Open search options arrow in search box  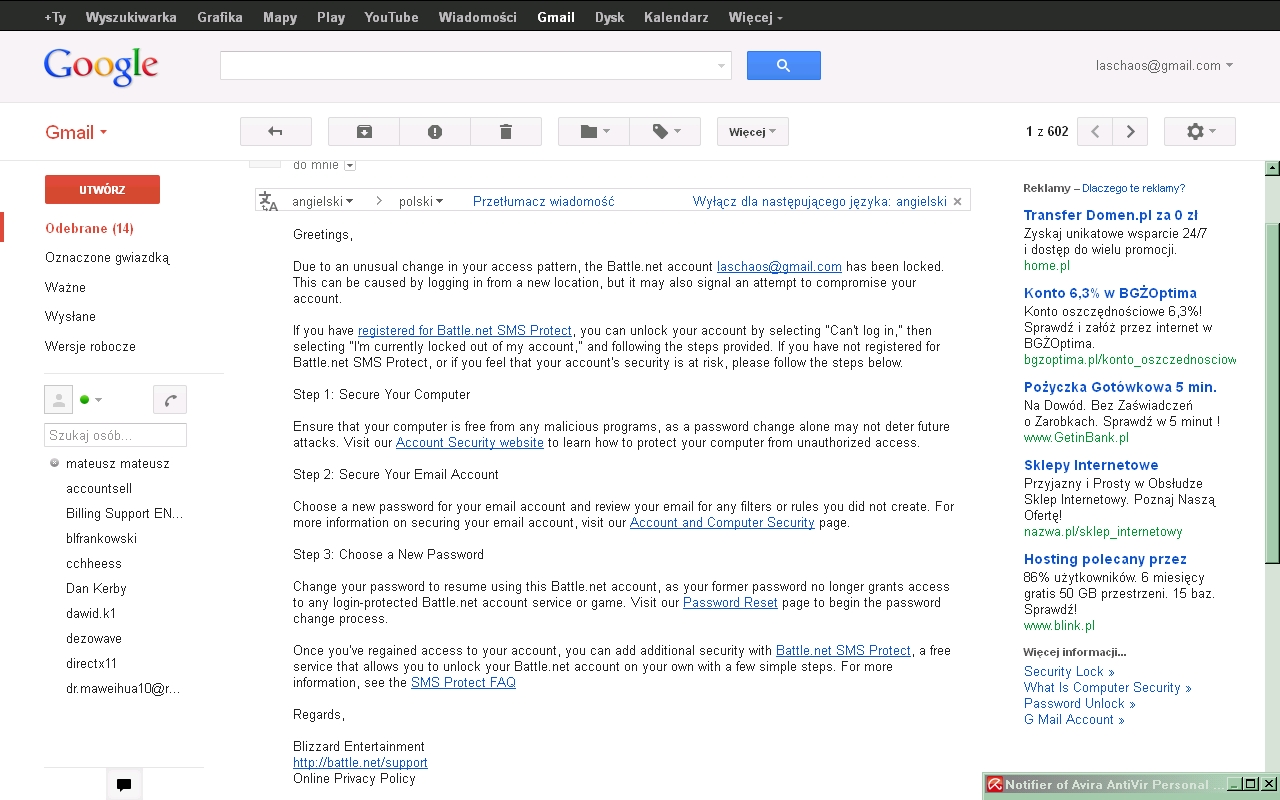(721, 66)
